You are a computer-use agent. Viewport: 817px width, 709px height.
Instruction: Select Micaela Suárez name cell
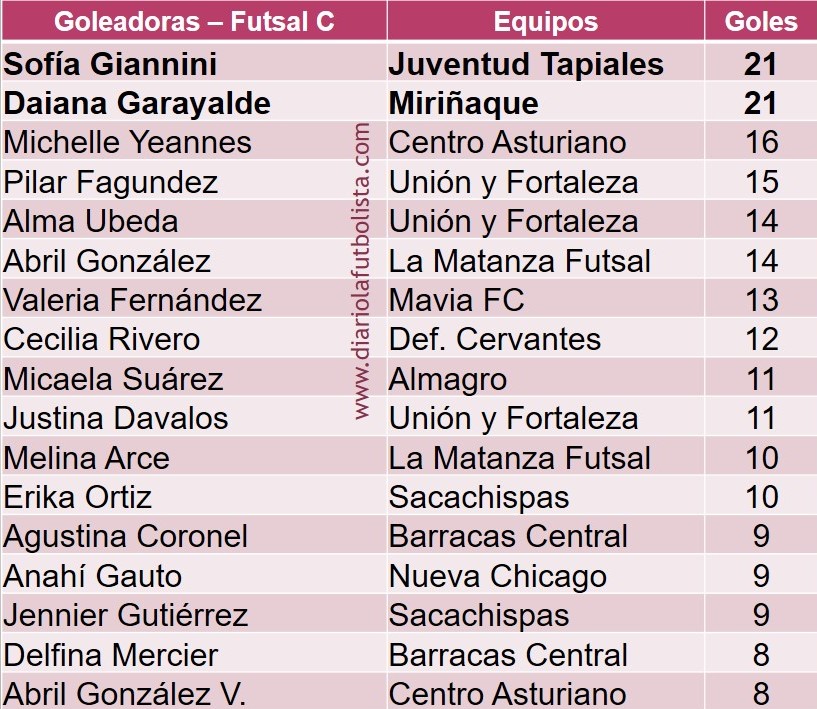(x=177, y=379)
